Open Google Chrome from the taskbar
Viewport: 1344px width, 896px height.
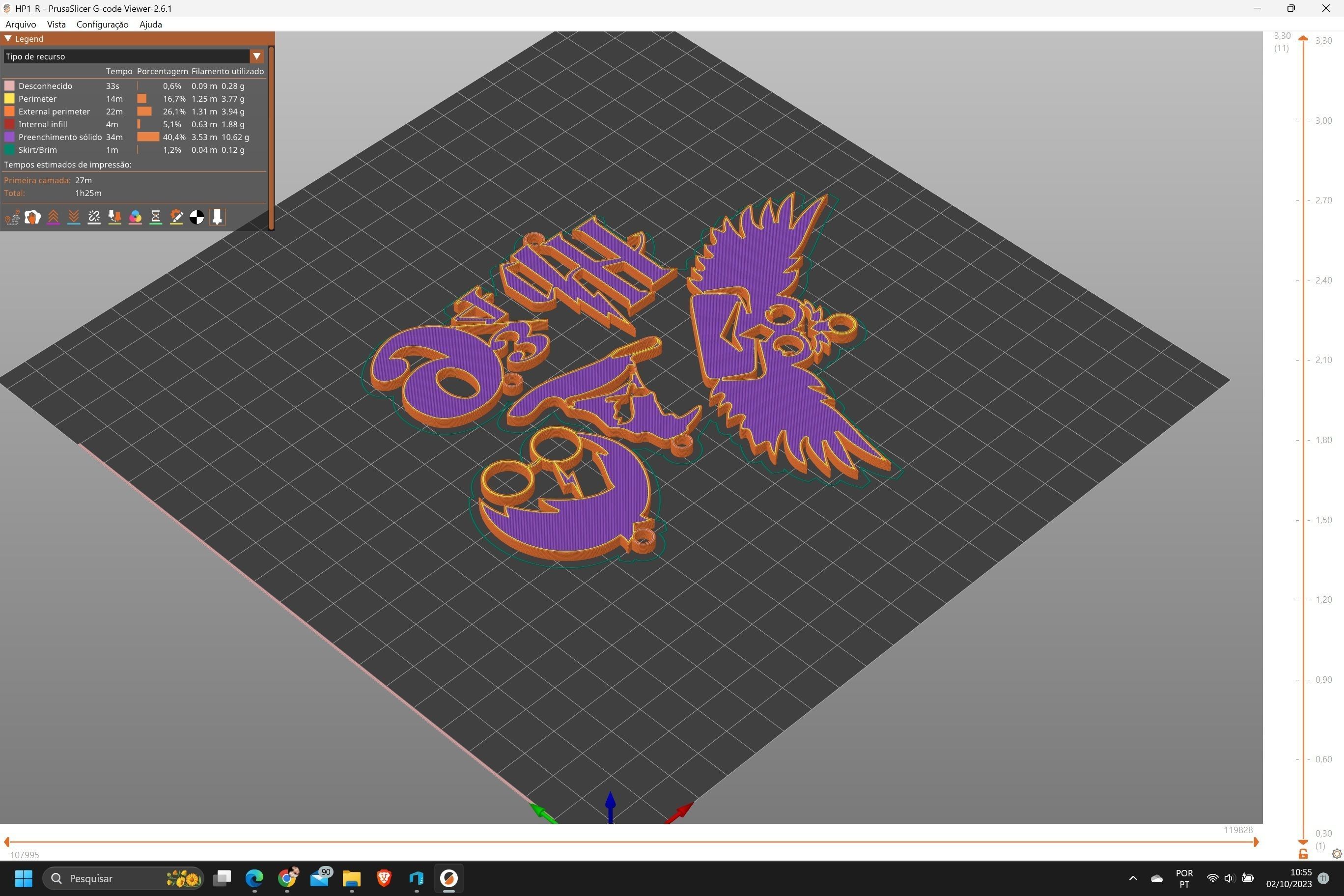click(x=287, y=878)
